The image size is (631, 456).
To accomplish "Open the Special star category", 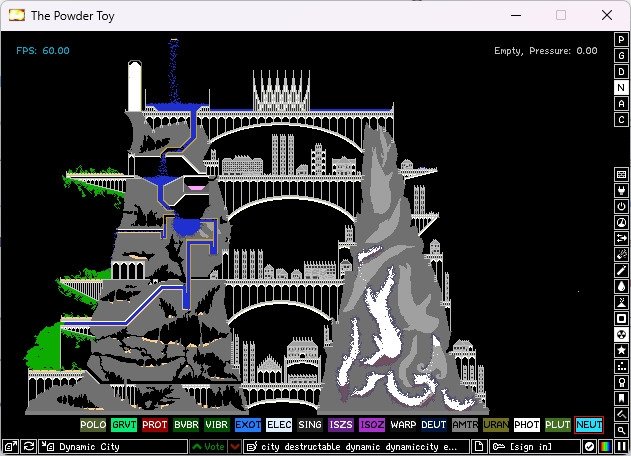I will [621, 350].
